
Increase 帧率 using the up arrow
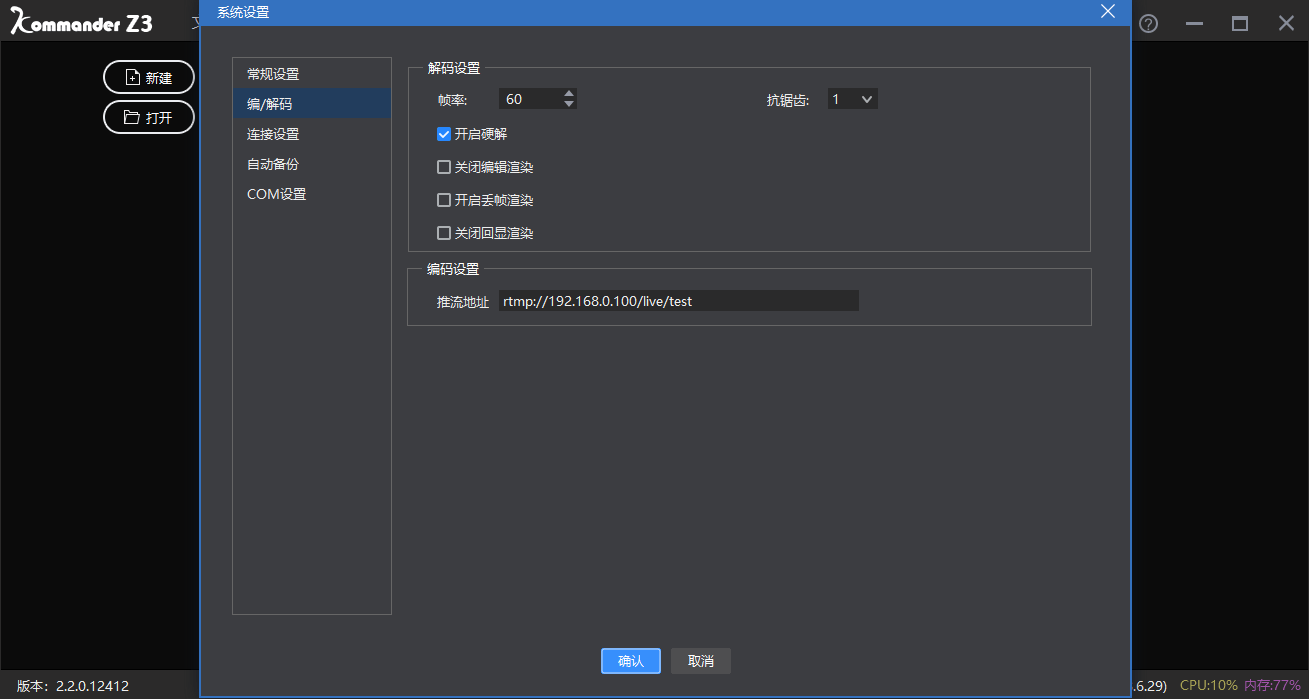pyautogui.click(x=568, y=93)
